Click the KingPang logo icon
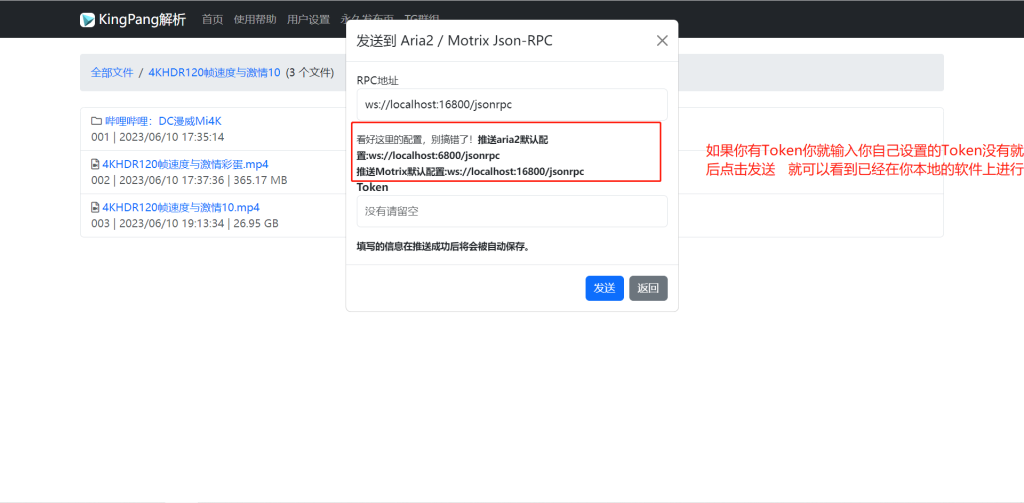This screenshot has height=503, width=1024. point(88,20)
